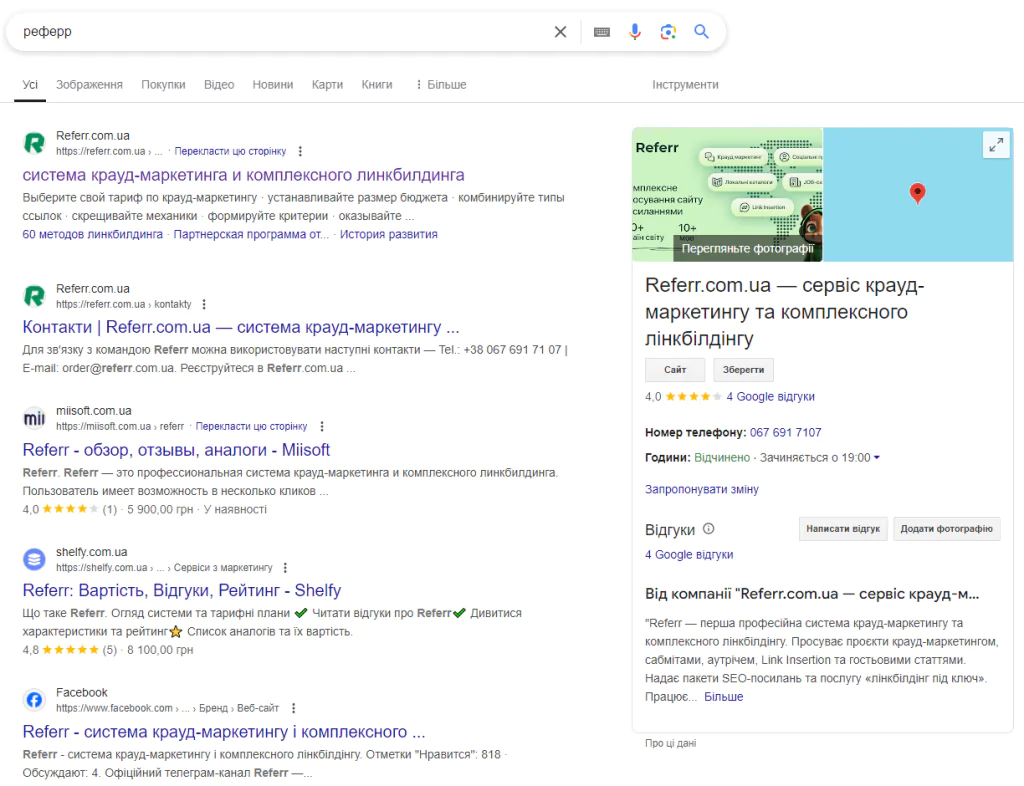Click the 'https://referr.com.ua › kontakty' URL text

coord(123,304)
